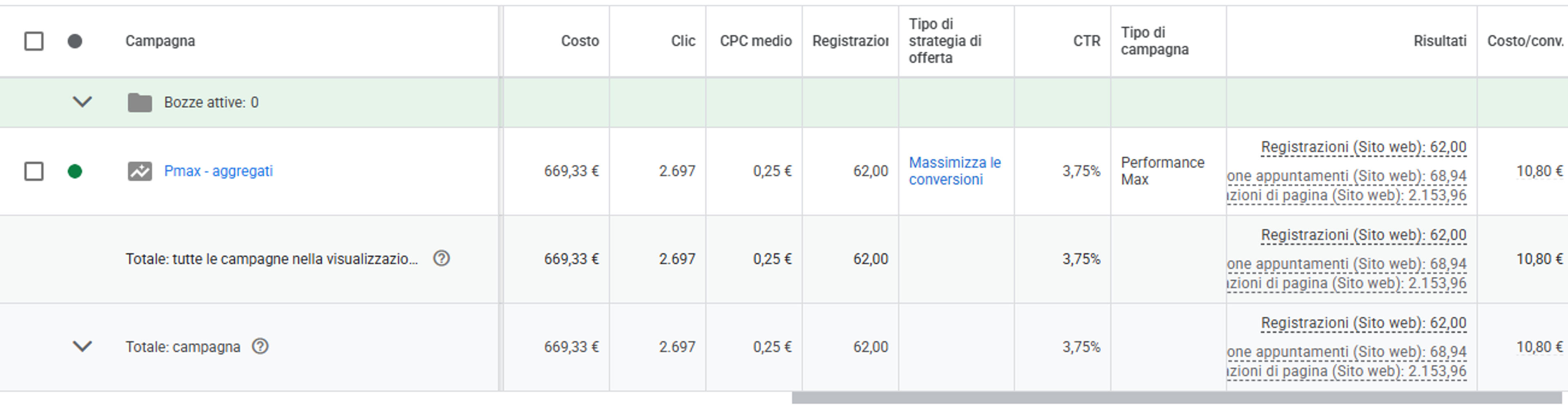
Task: Click the Totale: tutte le campagne label
Action: pyautogui.click(x=272, y=258)
